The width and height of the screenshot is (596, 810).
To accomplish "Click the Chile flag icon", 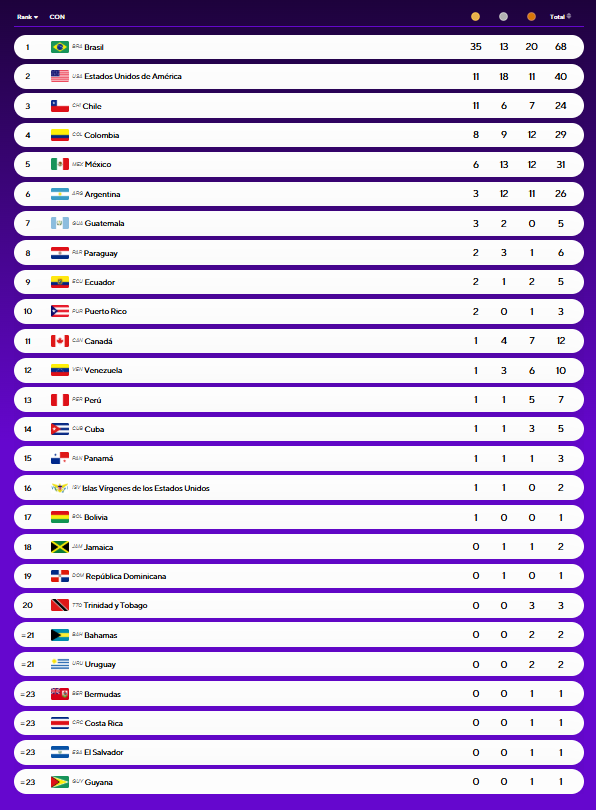I will click(x=60, y=106).
